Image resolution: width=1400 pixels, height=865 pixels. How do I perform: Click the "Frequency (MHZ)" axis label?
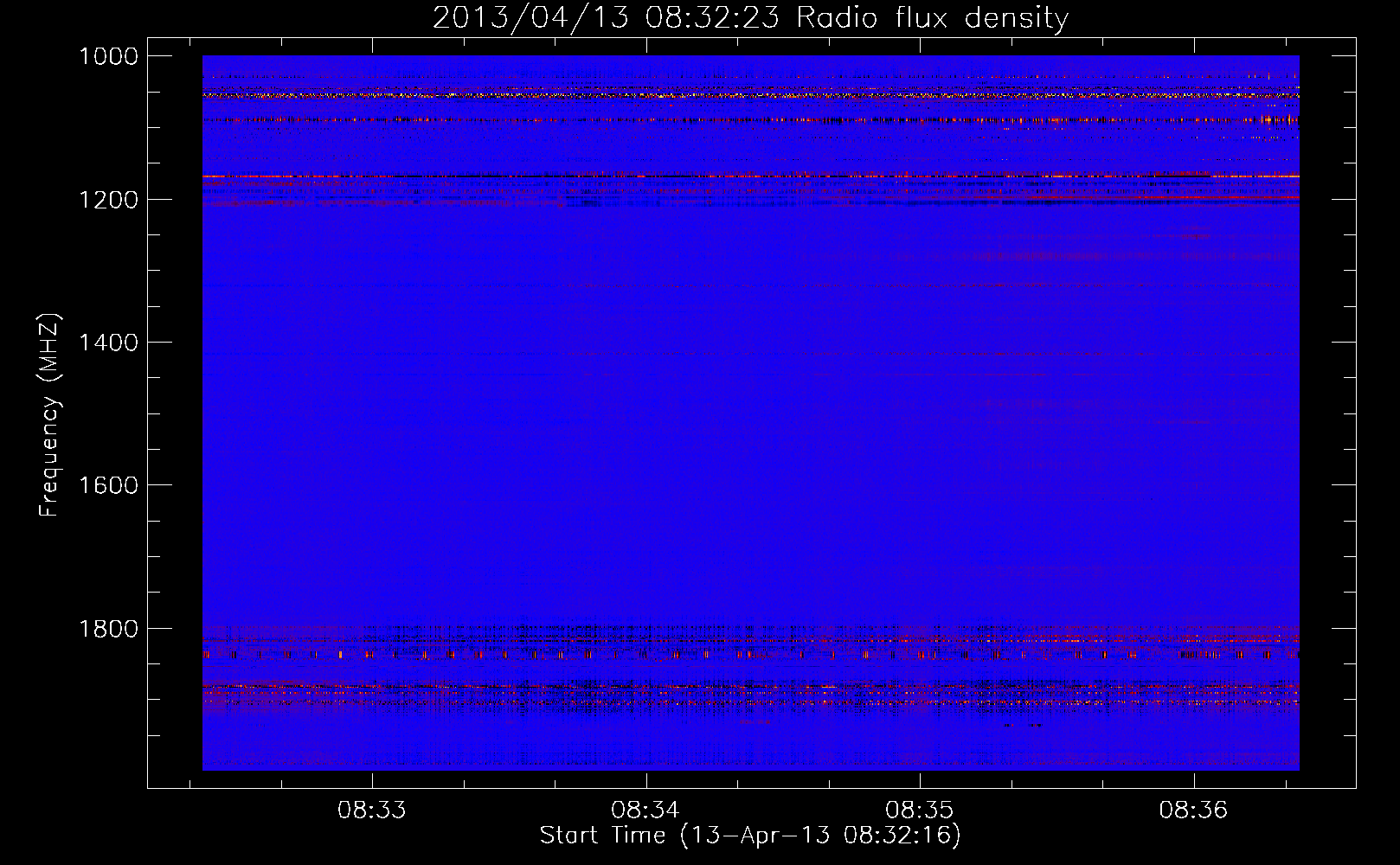[49, 415]
